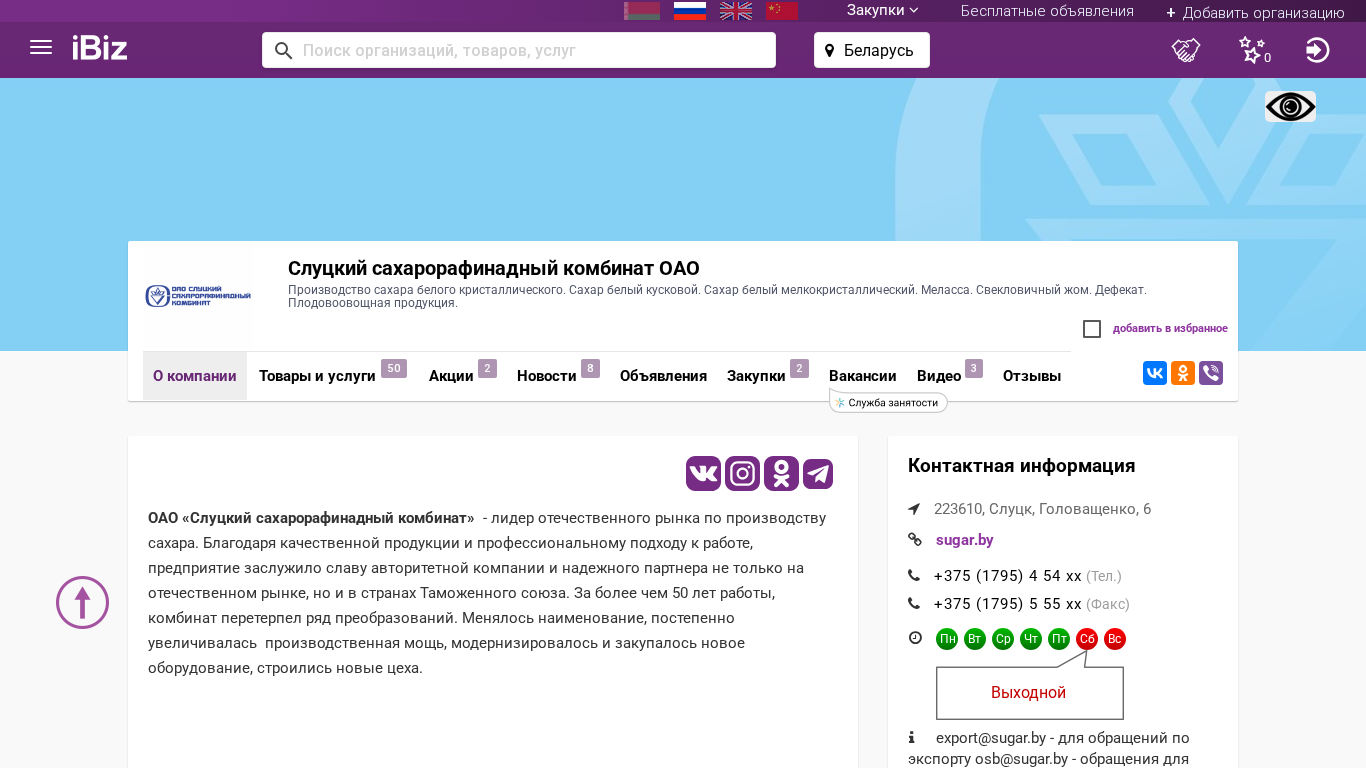Image resolution: width=1366 pixels, height=768 pixels.
Task: Click the address location arrow icon
Action: point(914,509)
